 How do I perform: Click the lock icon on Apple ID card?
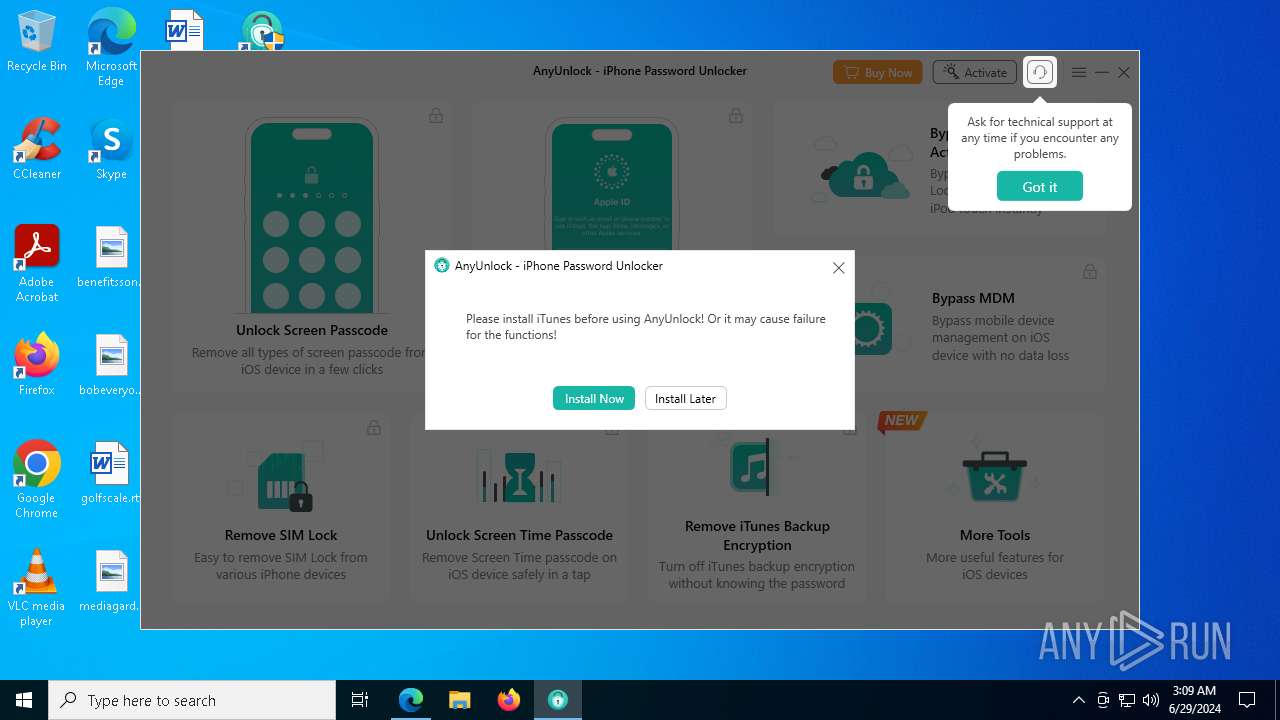click(736, 116)
